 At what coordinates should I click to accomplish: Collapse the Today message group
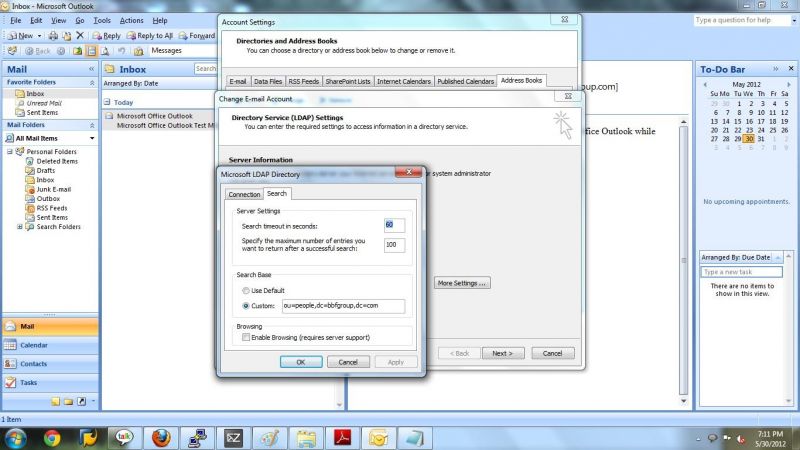[x=107, y=102]
